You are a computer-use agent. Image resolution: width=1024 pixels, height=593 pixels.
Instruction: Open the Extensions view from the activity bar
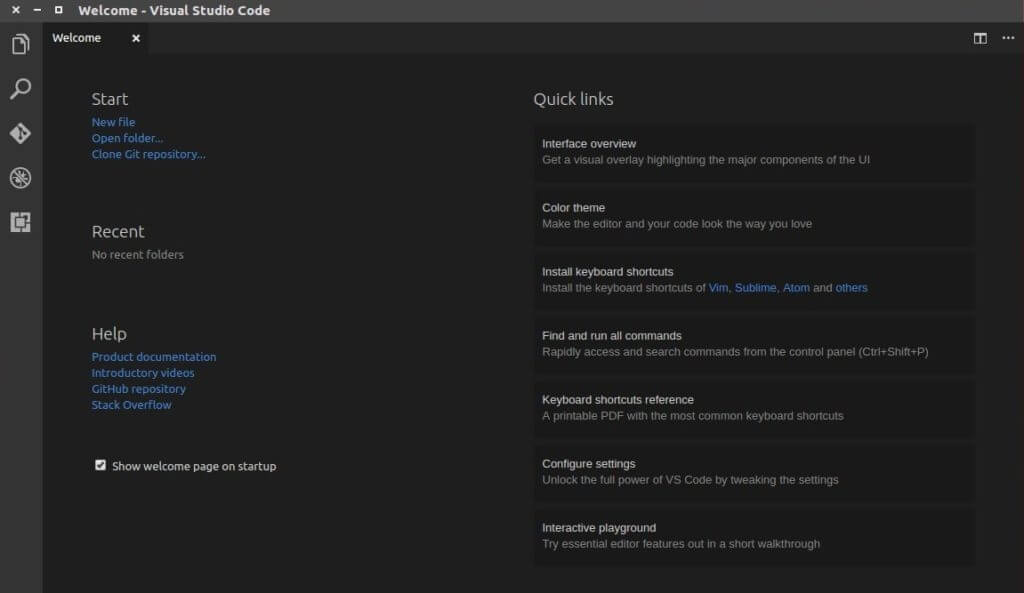click(20, 222)
